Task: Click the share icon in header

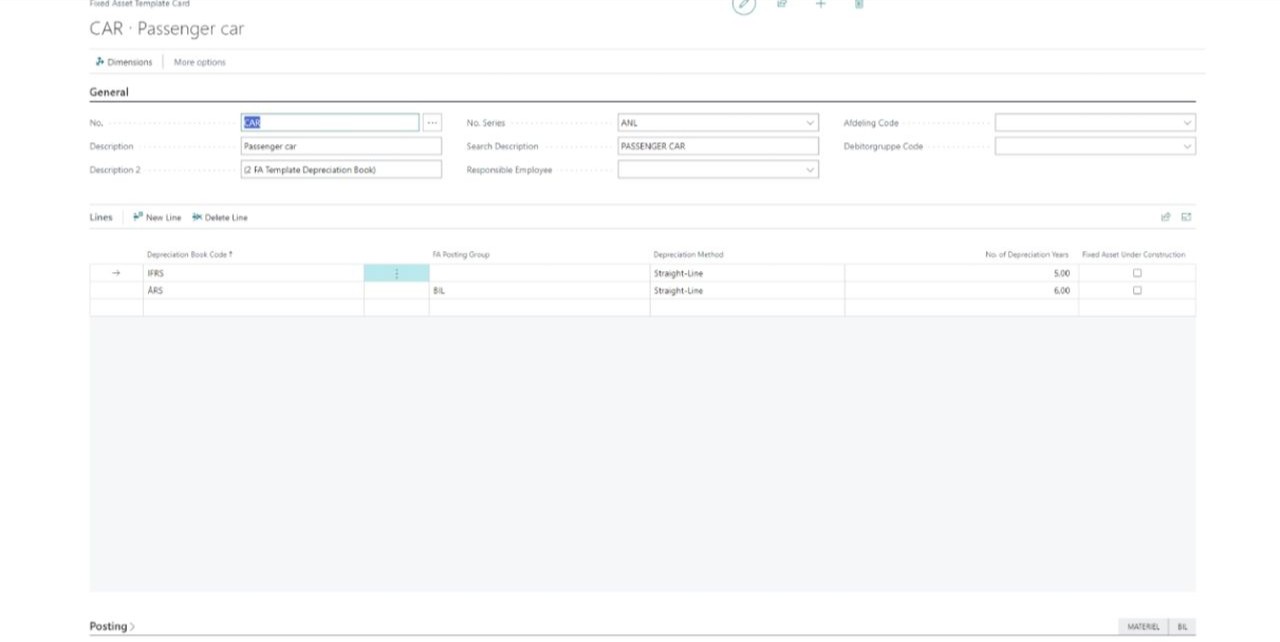Action: pos(782,5)
